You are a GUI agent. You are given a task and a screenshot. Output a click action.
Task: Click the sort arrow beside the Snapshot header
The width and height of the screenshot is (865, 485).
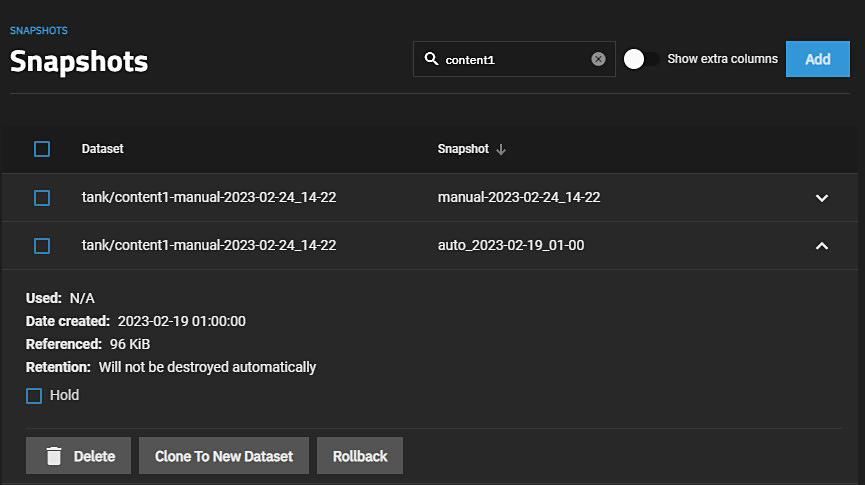click(501, 149)
